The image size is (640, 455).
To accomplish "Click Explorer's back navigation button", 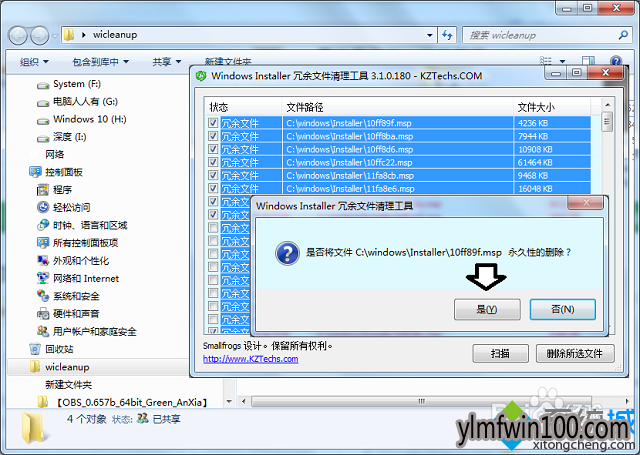I will pos(18,36).
